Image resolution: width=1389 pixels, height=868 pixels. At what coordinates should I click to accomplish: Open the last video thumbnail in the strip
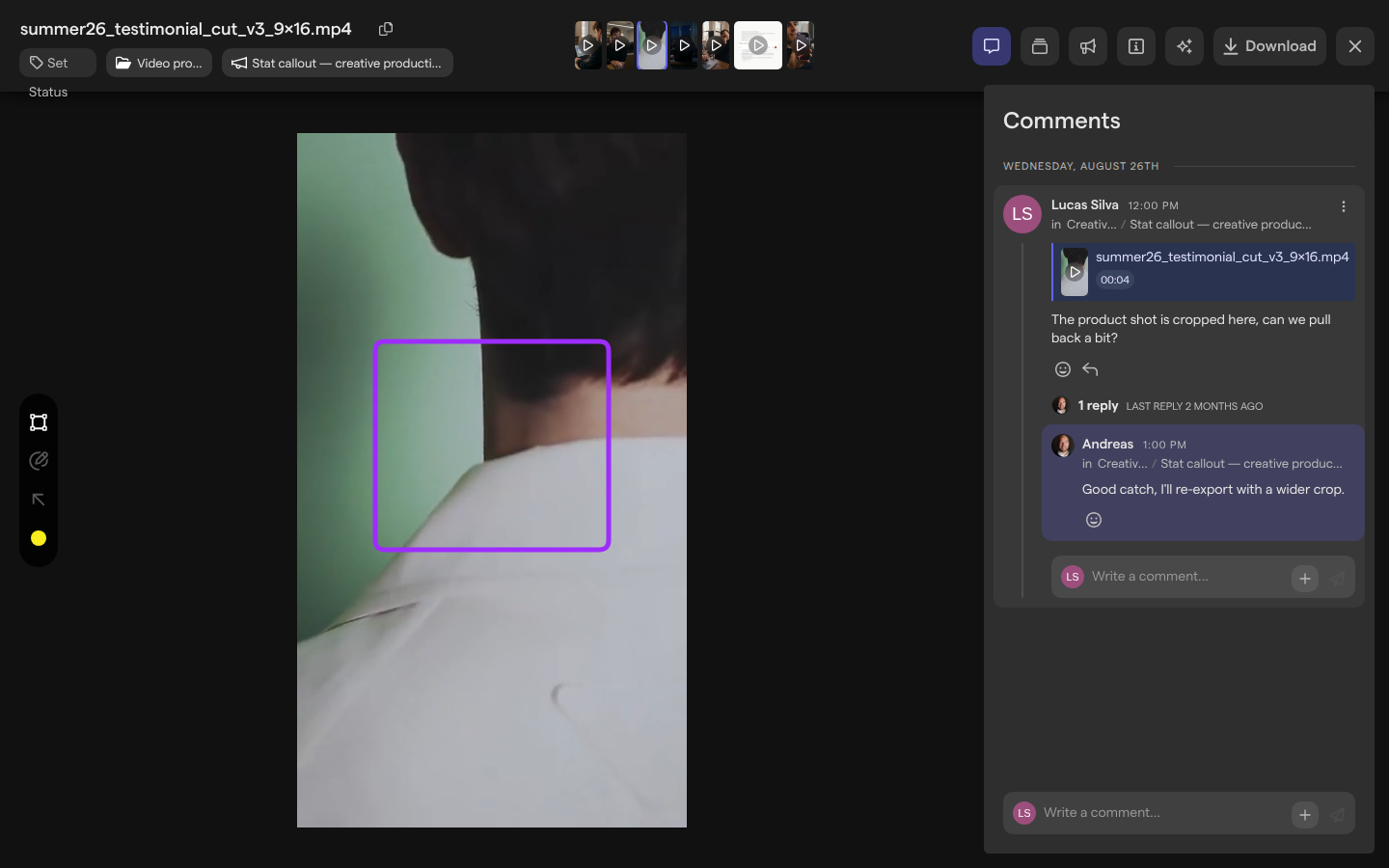(800, 45)
